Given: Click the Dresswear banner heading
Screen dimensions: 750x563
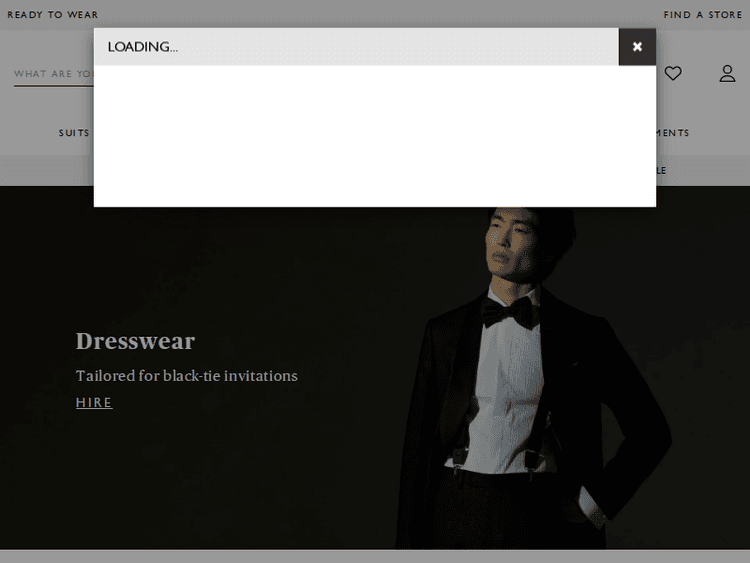Looking at the screenshot, I should [x=135, y=341].
